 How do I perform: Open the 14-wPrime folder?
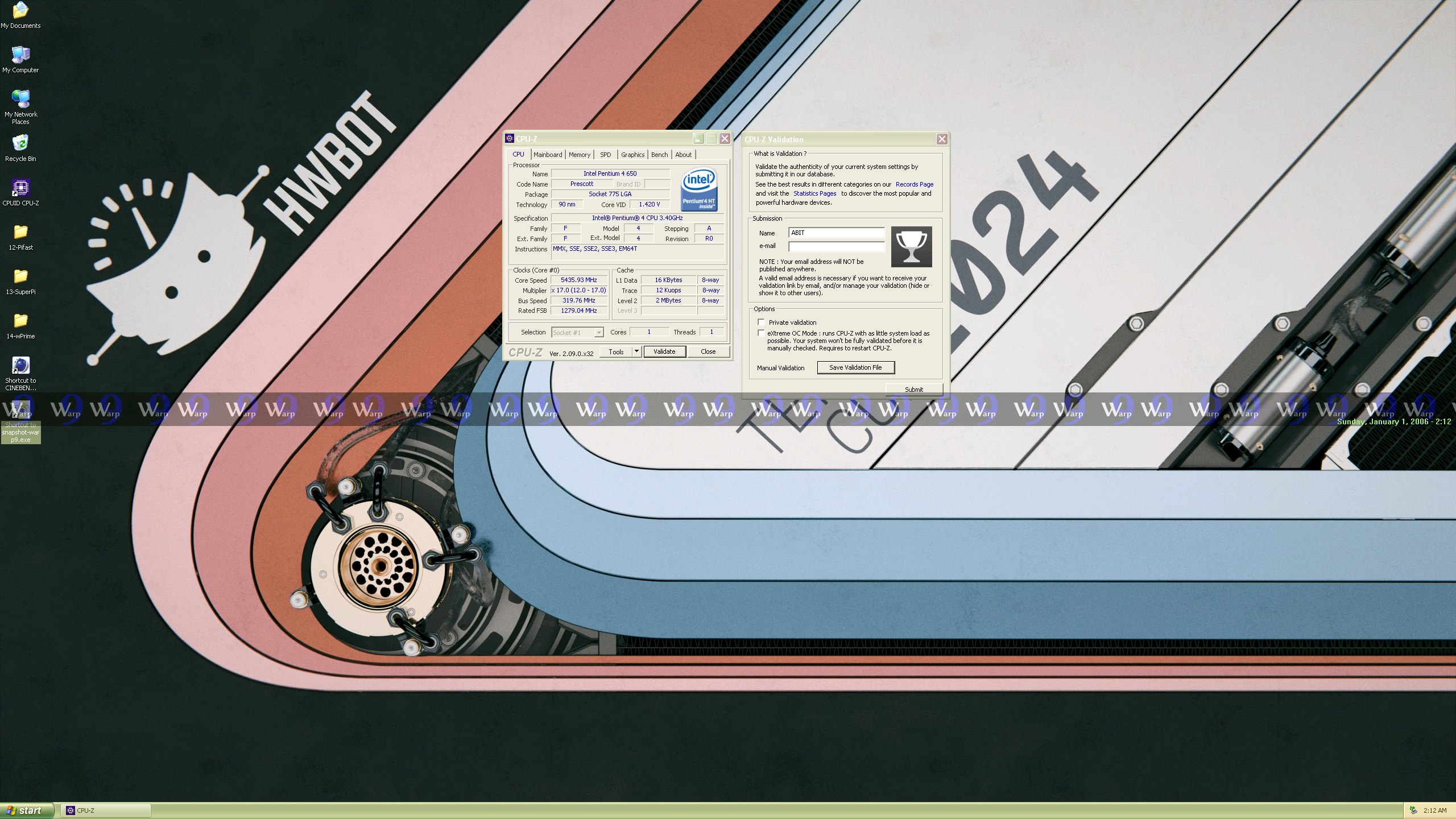tap(20, 325)
